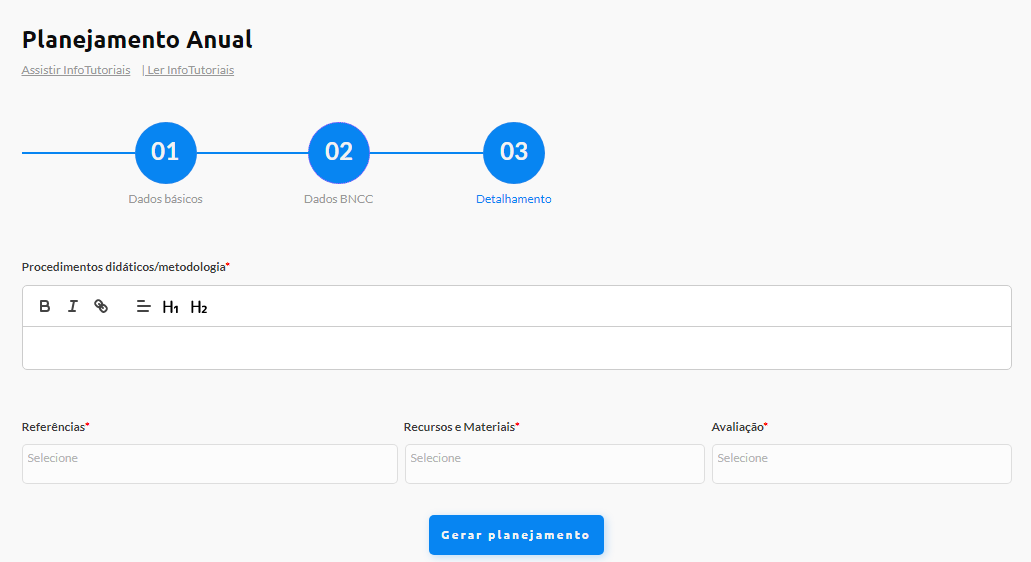Click the text alignment icon
The width and height of the screenshot is (1031, 562).
[143, 306]
